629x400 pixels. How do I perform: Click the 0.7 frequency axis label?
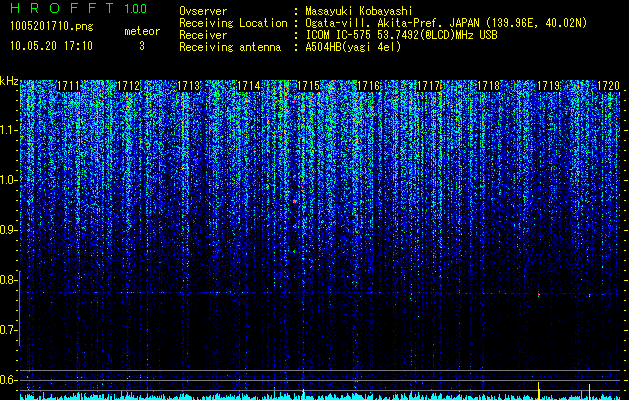click(8, 330)
